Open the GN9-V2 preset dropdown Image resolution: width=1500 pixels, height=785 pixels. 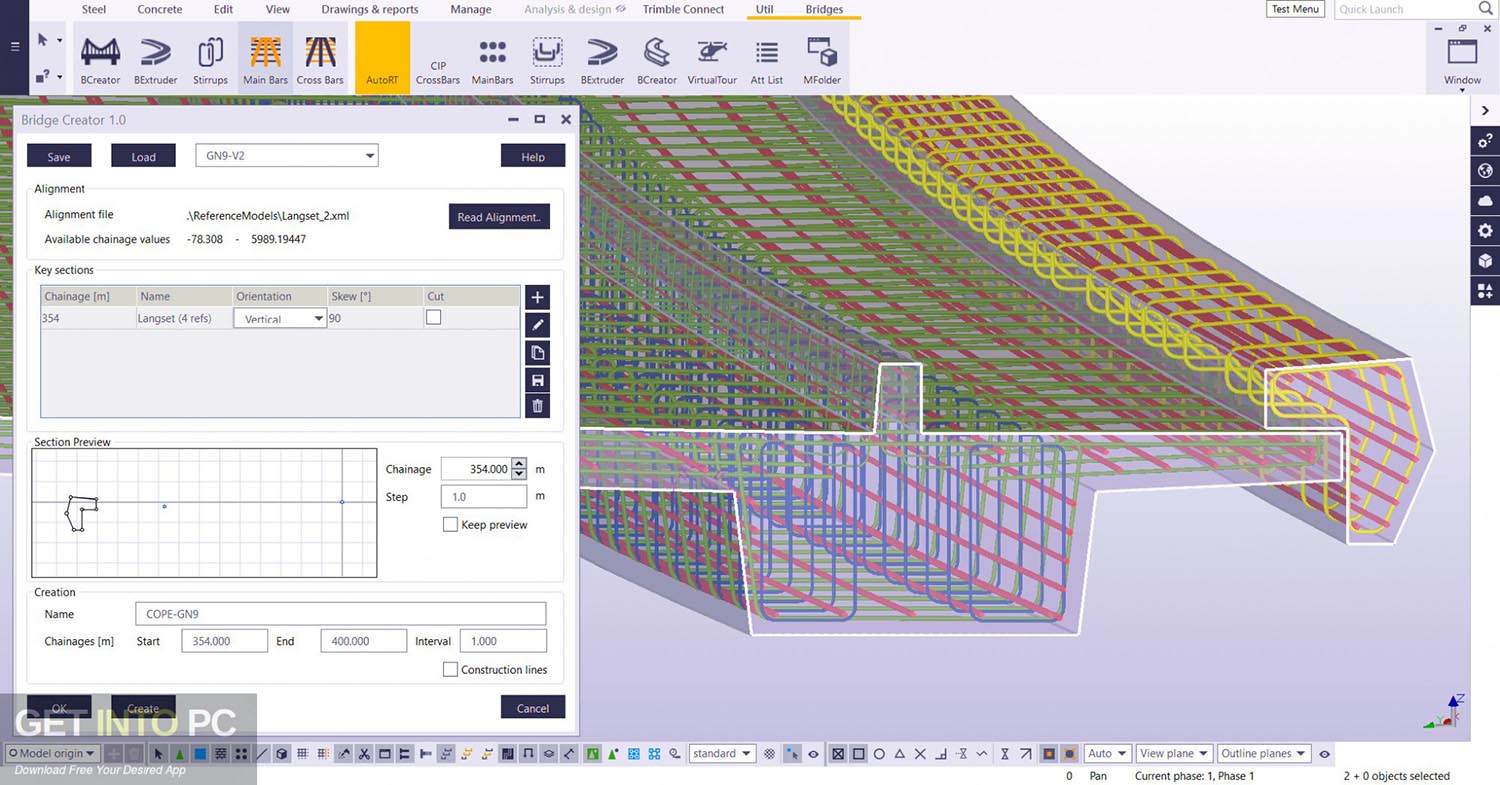click(286, 155)
